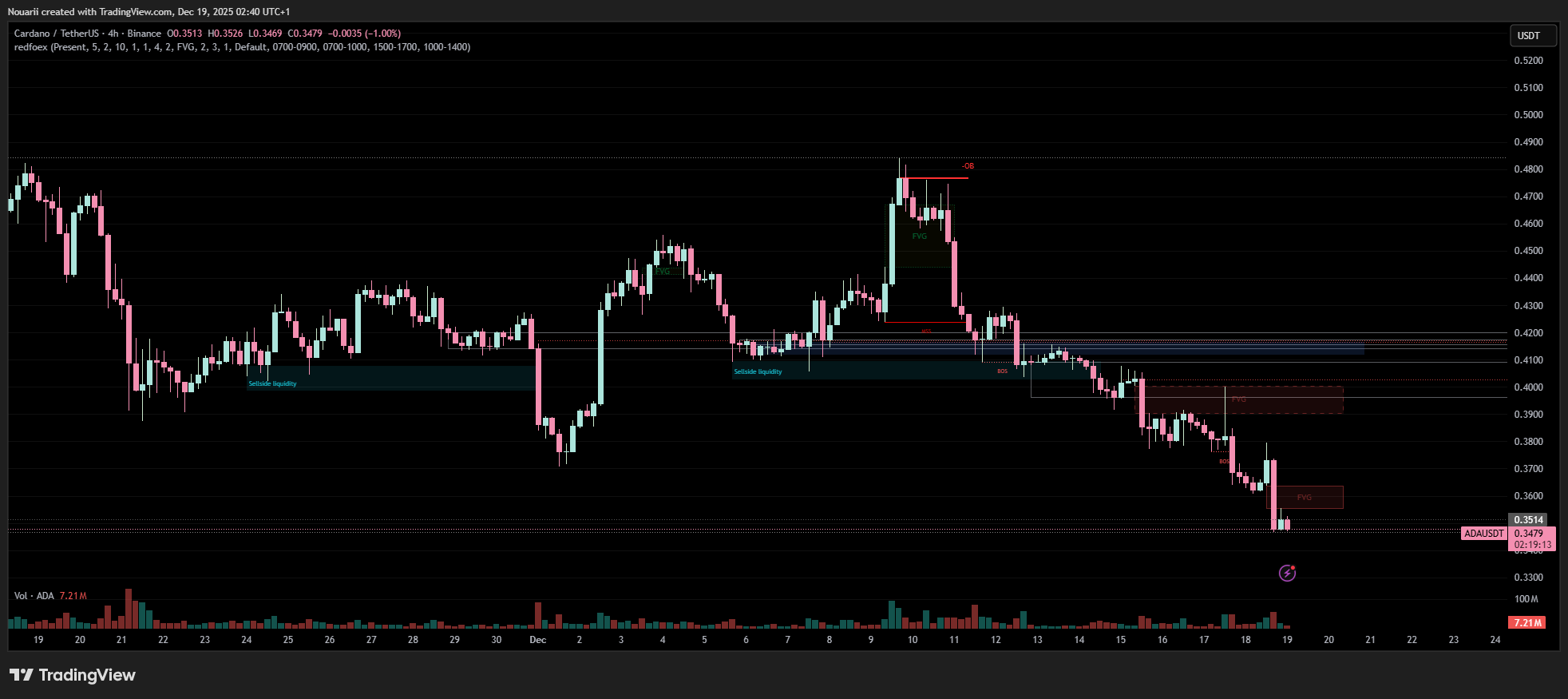This screenshot has height=699, width=1568.
Task: Click the 10 date label on time axis
Action: (x=913, y=640)
